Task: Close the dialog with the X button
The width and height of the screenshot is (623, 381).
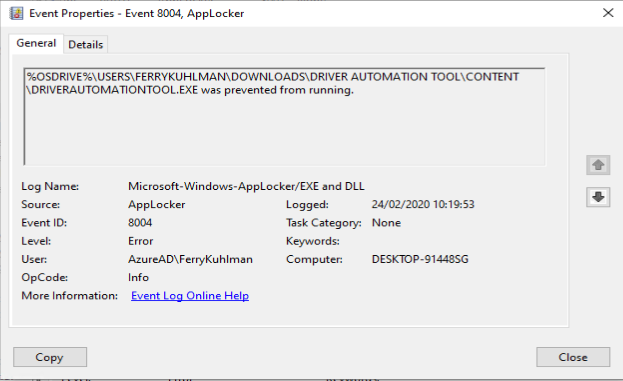Action: [x=608, y=13]
